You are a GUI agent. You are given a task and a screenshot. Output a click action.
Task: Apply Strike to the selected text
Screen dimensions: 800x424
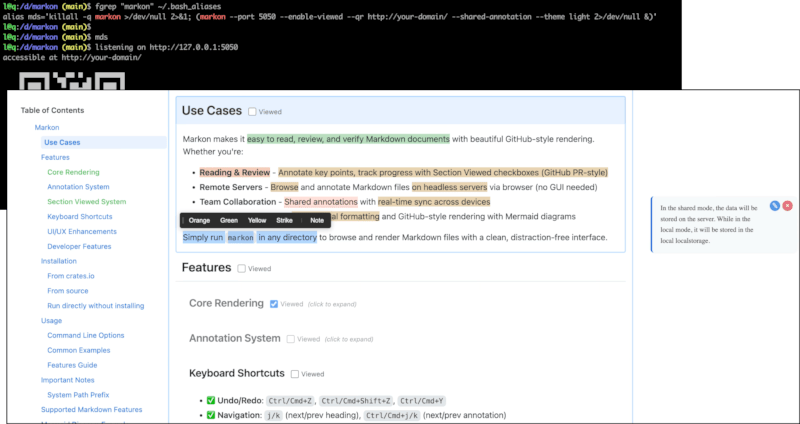[x=285, y=220]
